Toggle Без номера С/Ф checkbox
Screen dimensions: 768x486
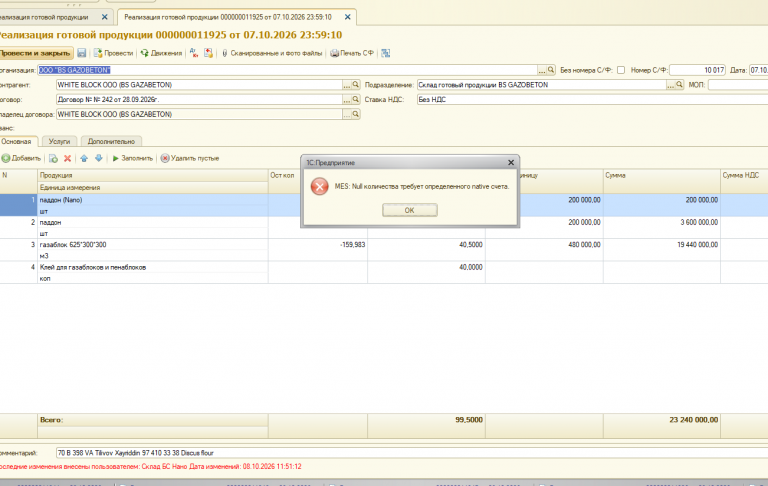(x=621, y=70)
